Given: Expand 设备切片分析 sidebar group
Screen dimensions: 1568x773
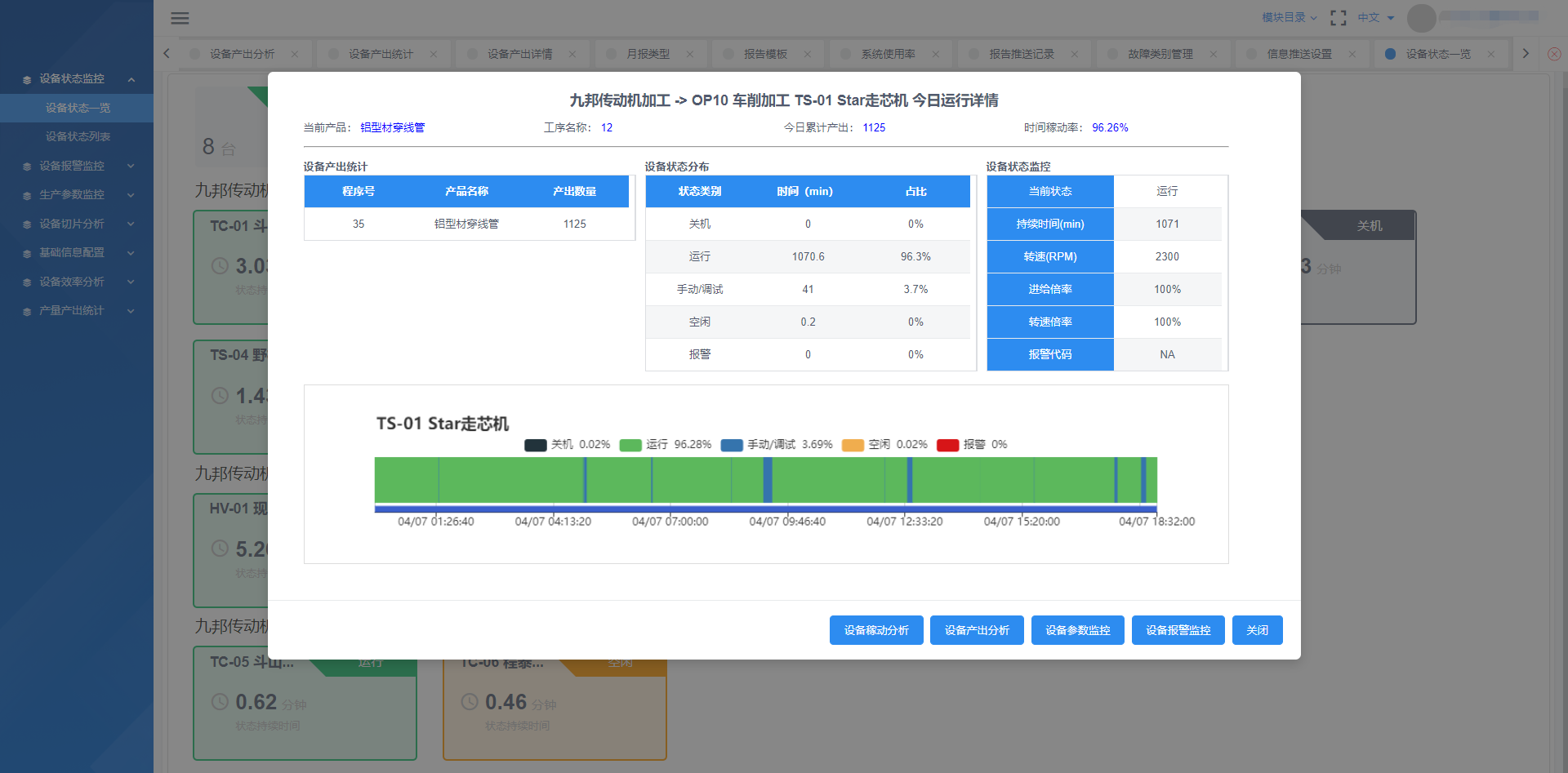Looking at the screenshot, I should click(77, 224).
